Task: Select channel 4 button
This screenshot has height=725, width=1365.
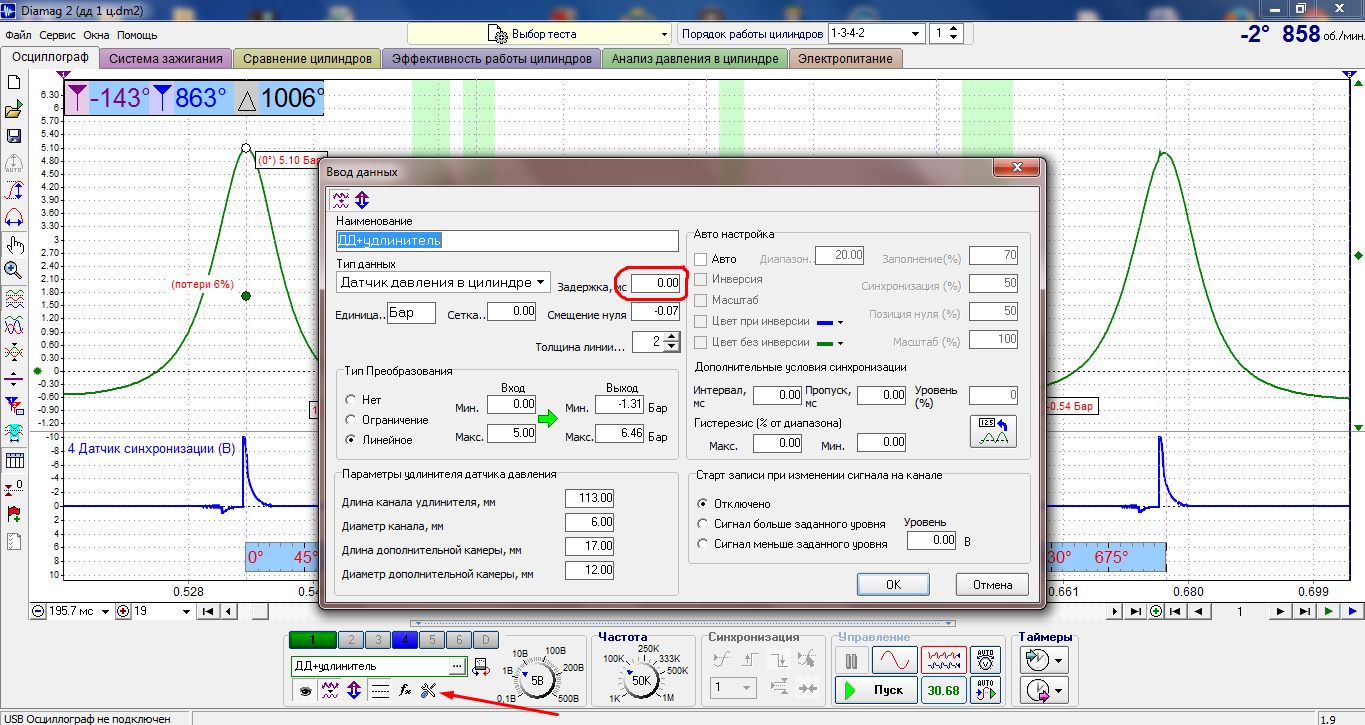Action: [405, 640]
